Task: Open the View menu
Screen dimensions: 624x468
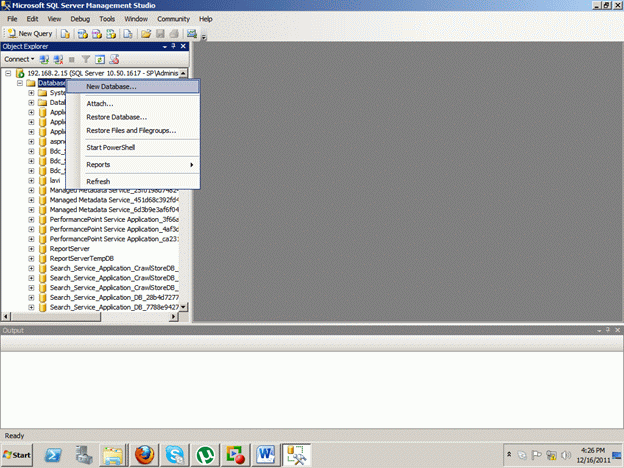Action: click(x=54, y=19)
